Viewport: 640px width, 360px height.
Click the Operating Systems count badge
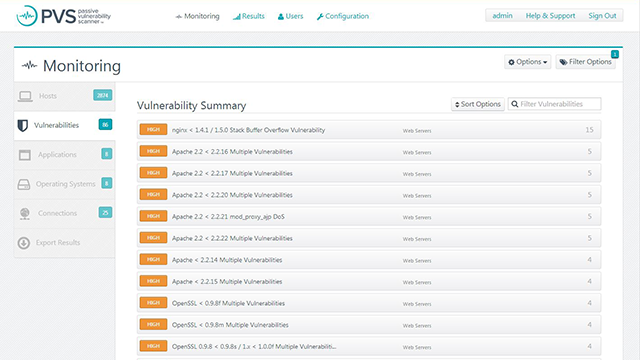107,183
